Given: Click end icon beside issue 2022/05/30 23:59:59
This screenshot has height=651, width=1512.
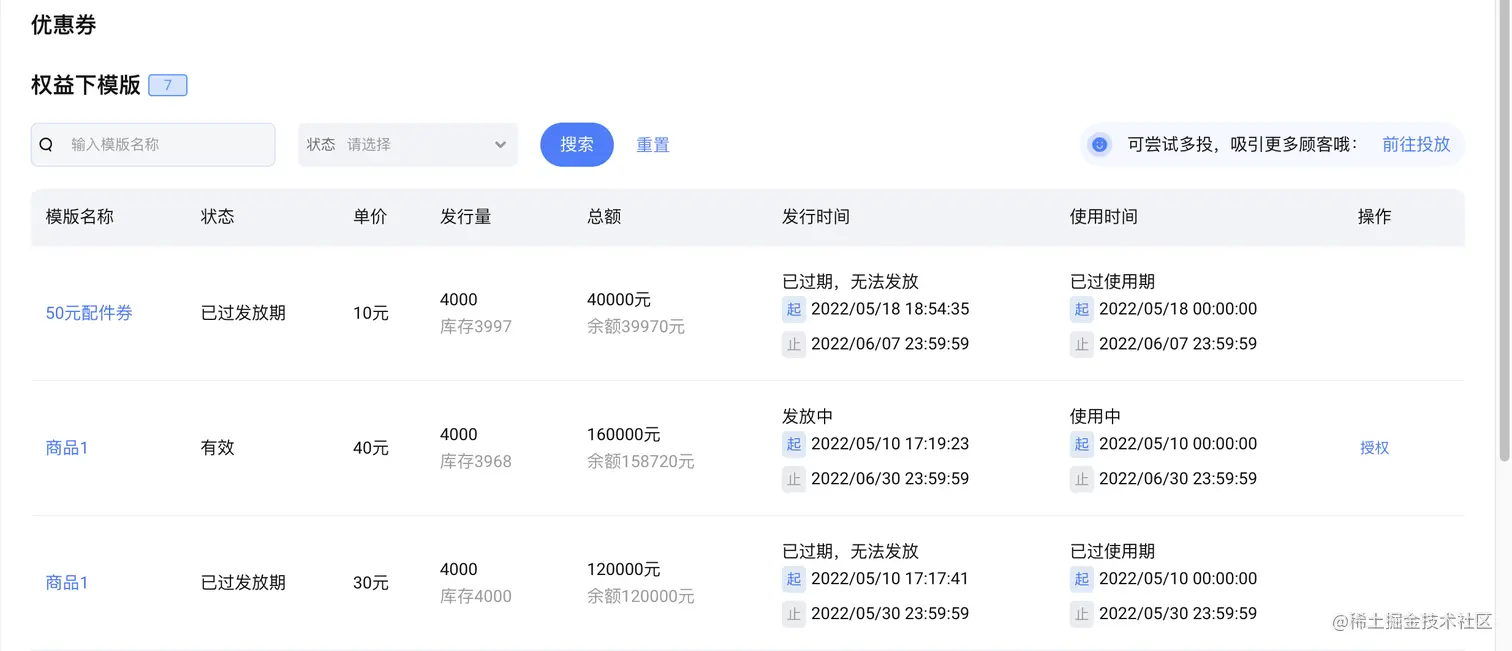Looking at the screenshot, I should [794, 614].
